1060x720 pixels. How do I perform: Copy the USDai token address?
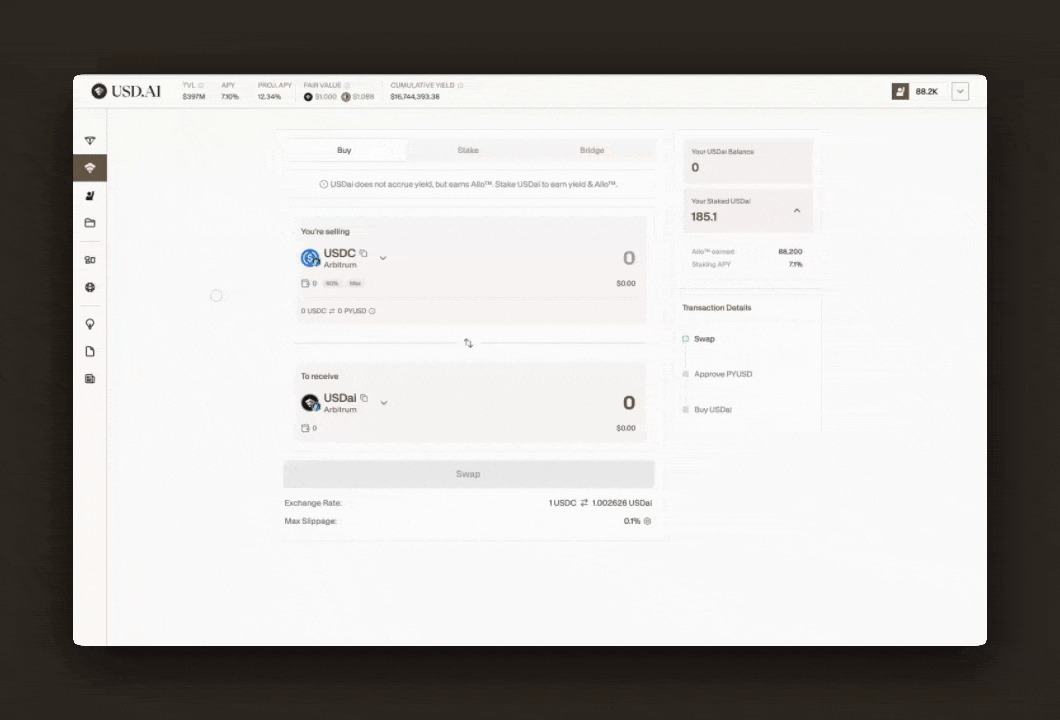pos(364,398)
